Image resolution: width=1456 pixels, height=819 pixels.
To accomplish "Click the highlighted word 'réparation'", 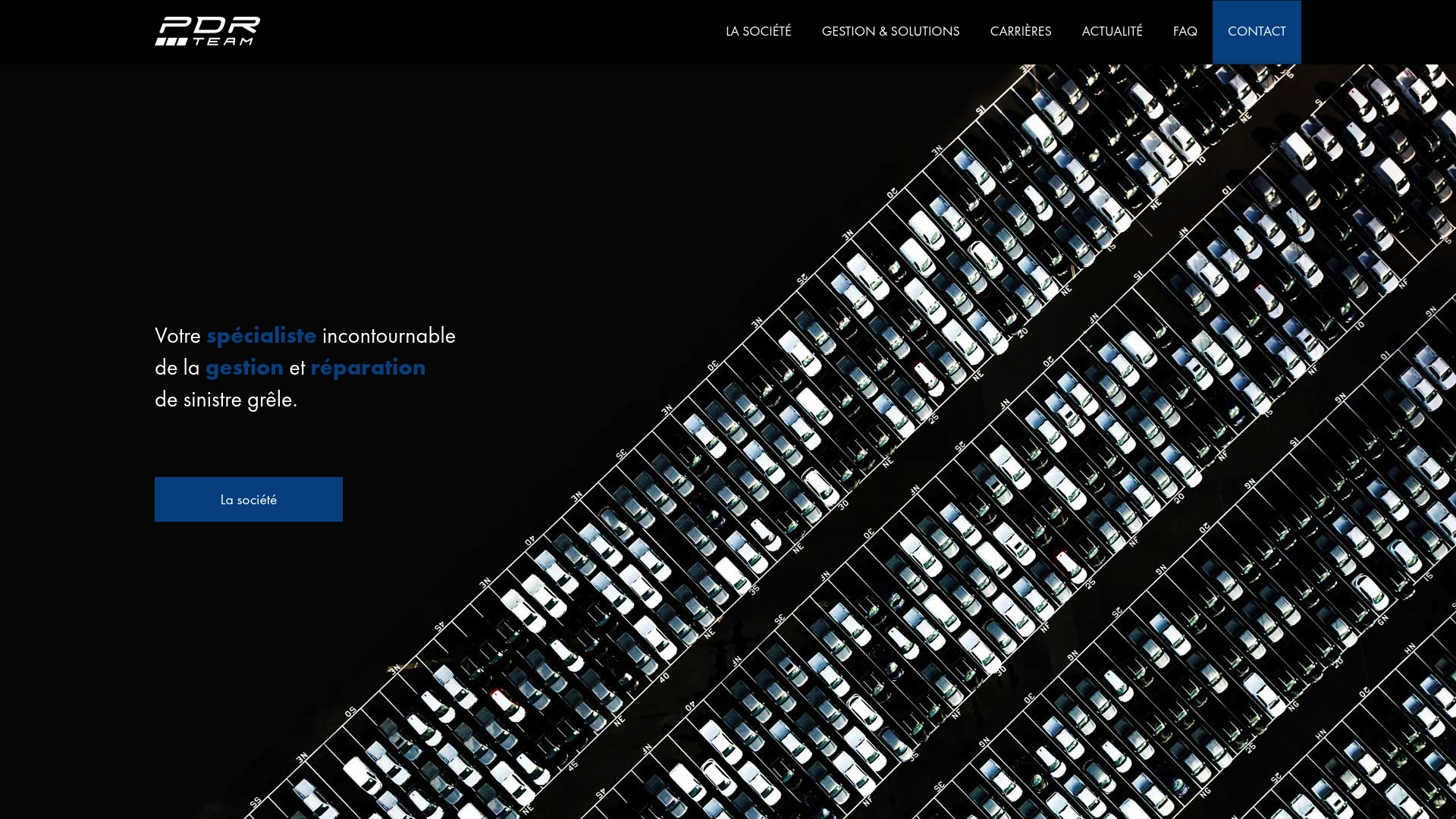I will click(x=368, y=368).
